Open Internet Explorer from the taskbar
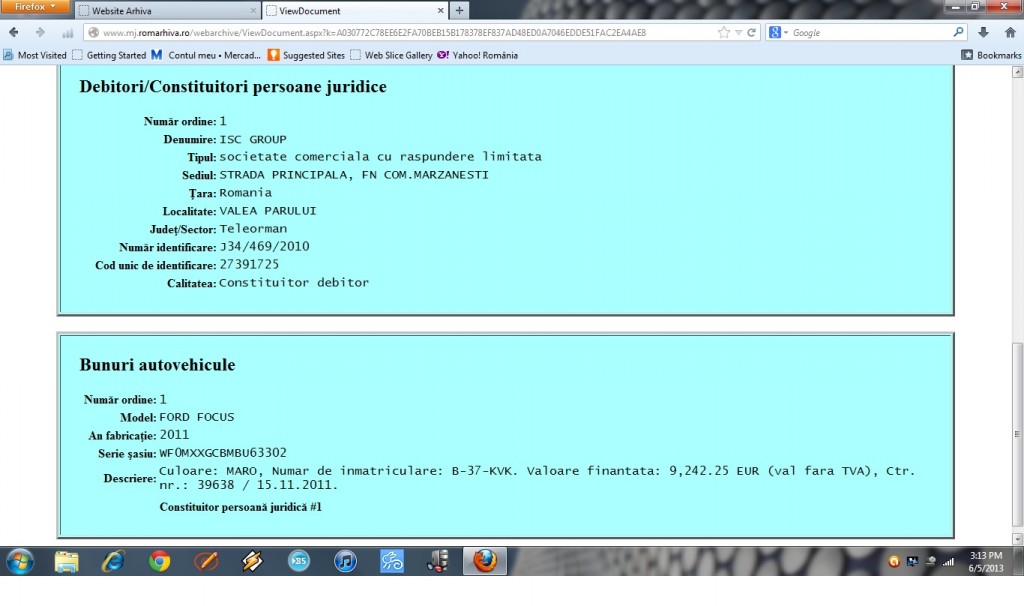 click(113, 561)
